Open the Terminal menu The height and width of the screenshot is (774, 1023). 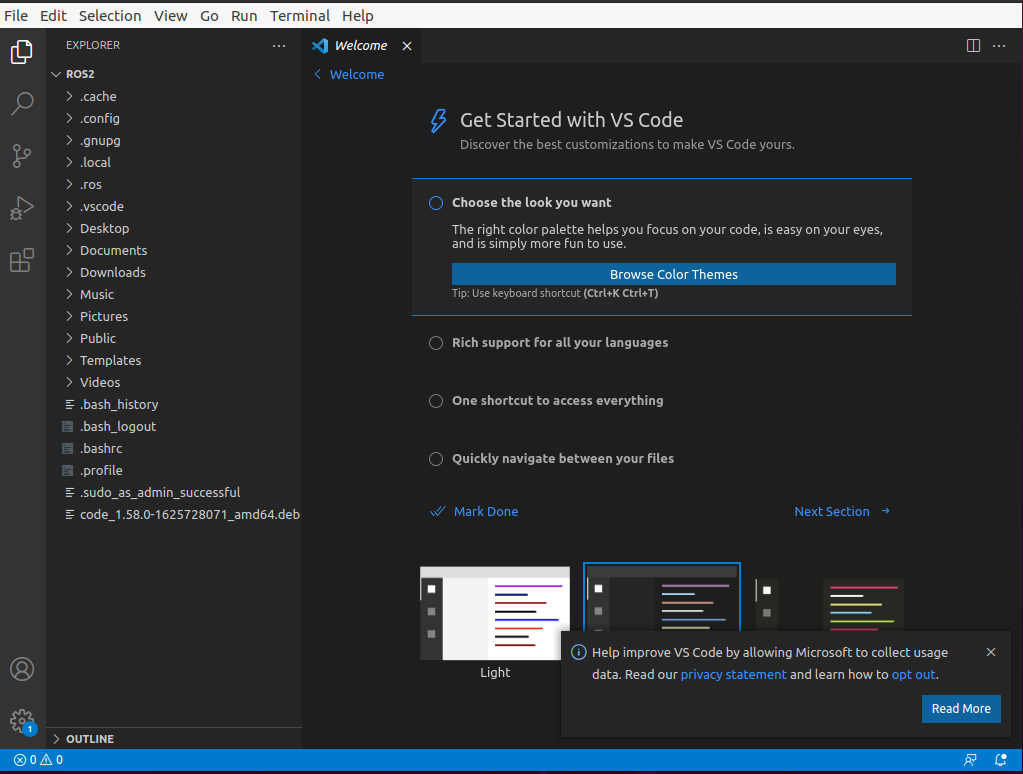(x=300, y=16)
